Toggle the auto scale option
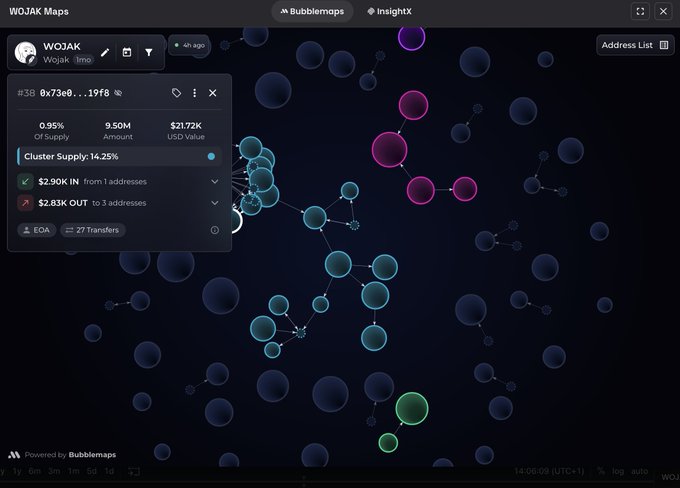Screen dimensions: 680x488 (x=639, y=471)
